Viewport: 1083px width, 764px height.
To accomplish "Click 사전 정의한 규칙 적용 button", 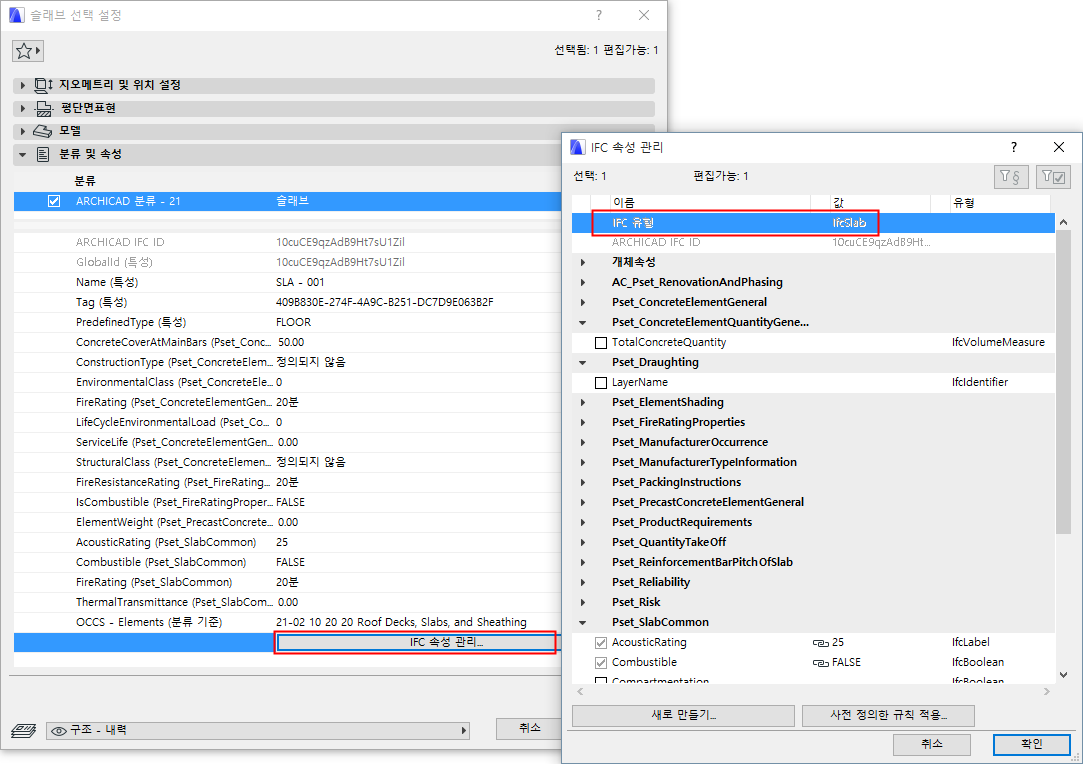I will (888, 716).
